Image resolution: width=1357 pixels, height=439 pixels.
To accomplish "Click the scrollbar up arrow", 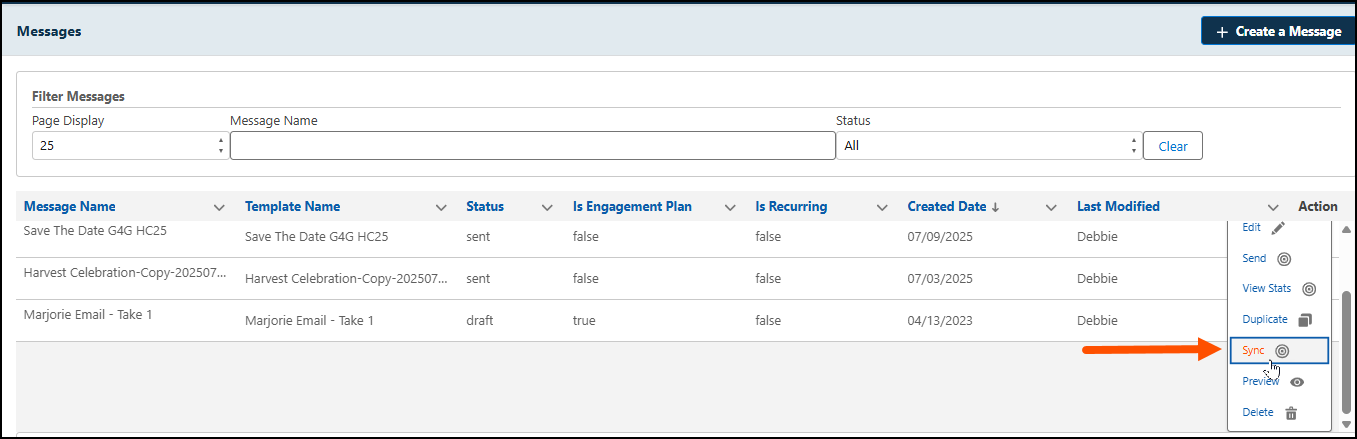I will click(1347, 229).
